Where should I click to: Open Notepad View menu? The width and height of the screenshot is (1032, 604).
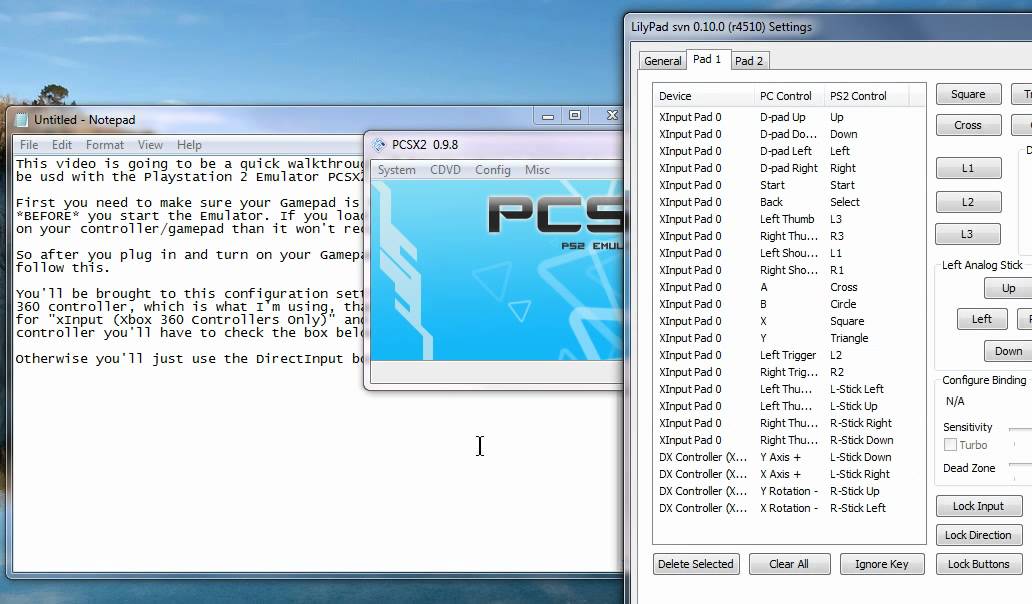[150, 145]
